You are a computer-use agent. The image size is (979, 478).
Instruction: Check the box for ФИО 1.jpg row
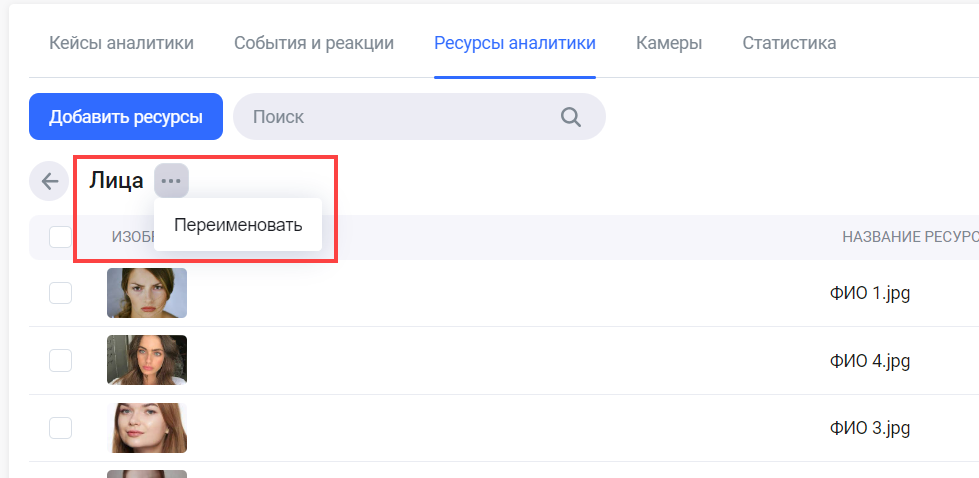pos(60,293)
